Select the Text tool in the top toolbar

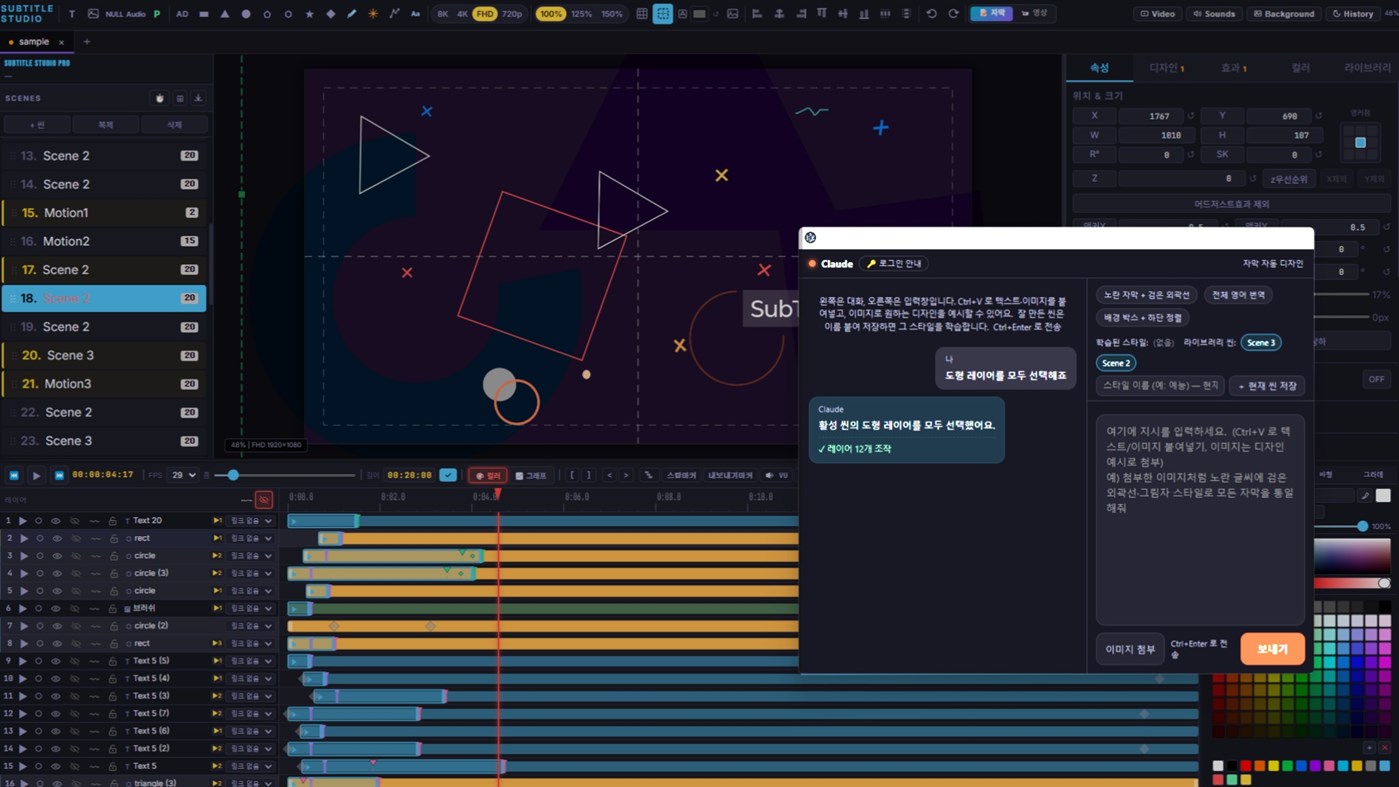click(x=72, y=14)
